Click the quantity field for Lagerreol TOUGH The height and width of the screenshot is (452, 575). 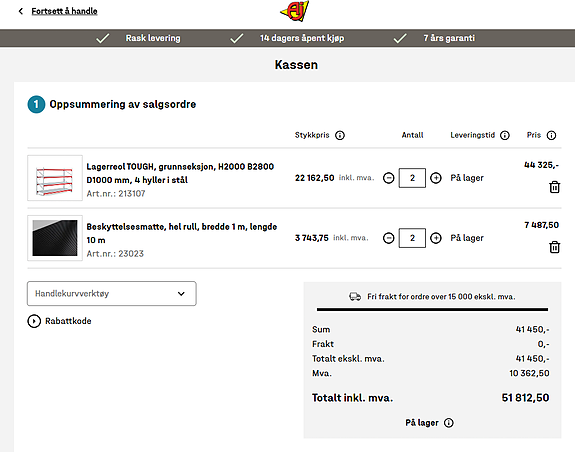tap(412, 178)
